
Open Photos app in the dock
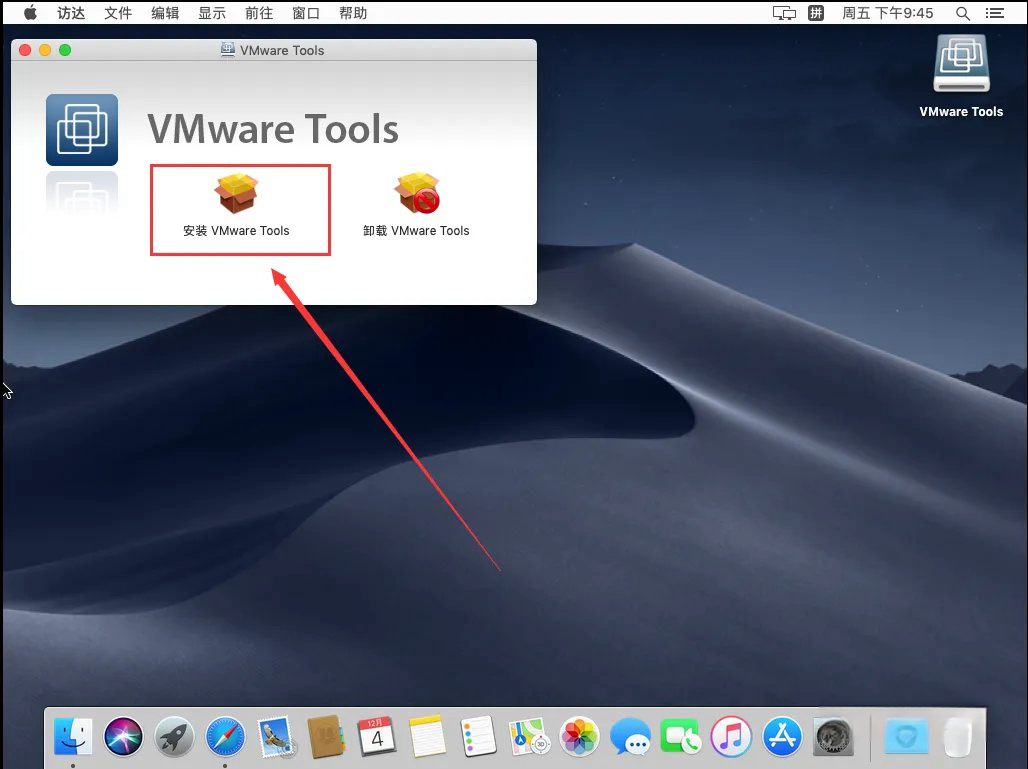[580, 736]
